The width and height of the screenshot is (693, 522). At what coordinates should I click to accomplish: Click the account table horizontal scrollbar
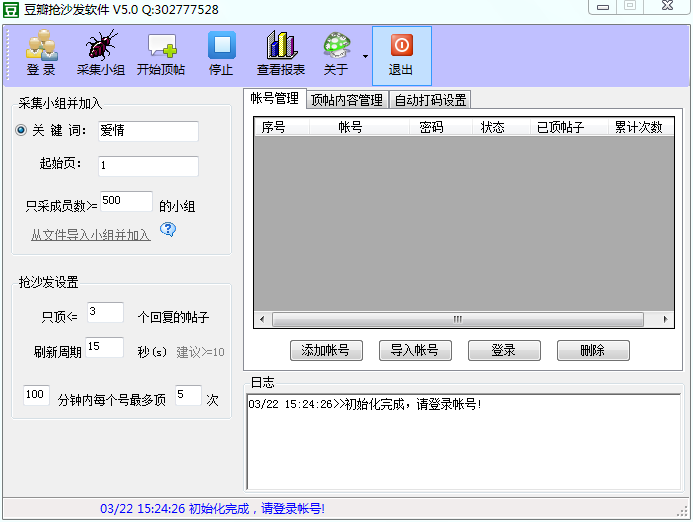coord(457,319)
